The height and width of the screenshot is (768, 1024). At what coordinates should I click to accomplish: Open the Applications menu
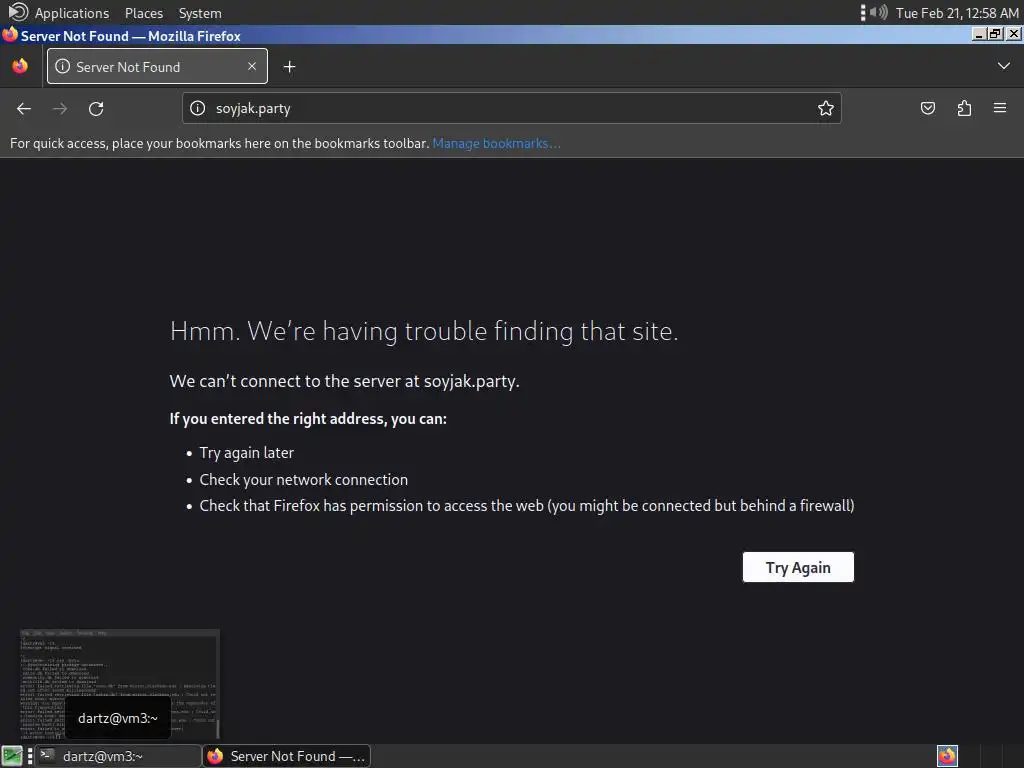pyautogui.click(x=72, y=13)
